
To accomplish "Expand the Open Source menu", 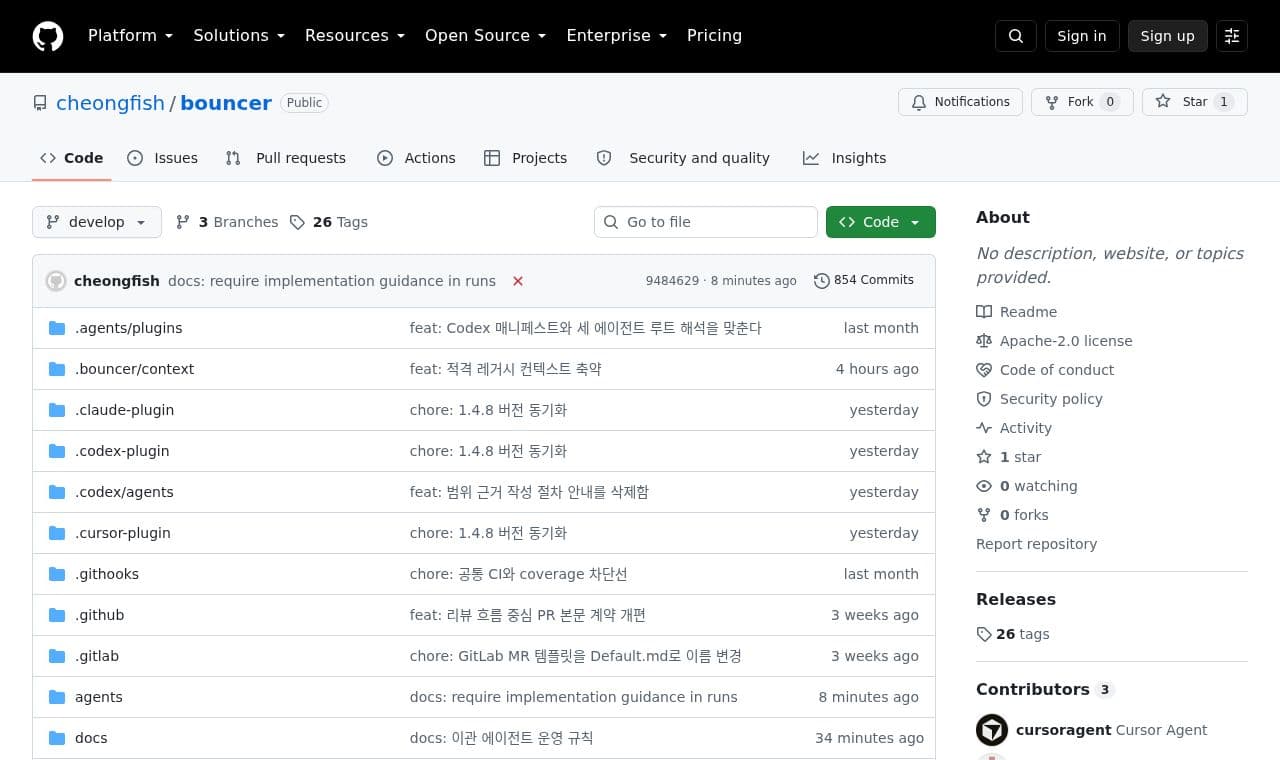I will pyautogui.click(x=486, y=35).
